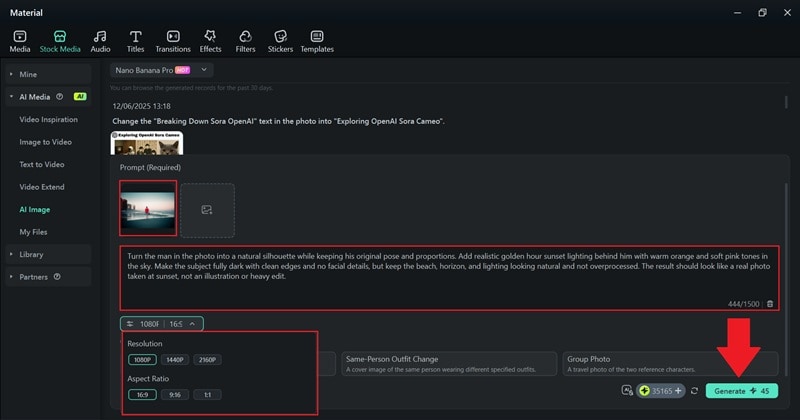This screenshot has width=800, height=420.
Task: Add credits via 35165 plus button
Action: pos(678,391)
